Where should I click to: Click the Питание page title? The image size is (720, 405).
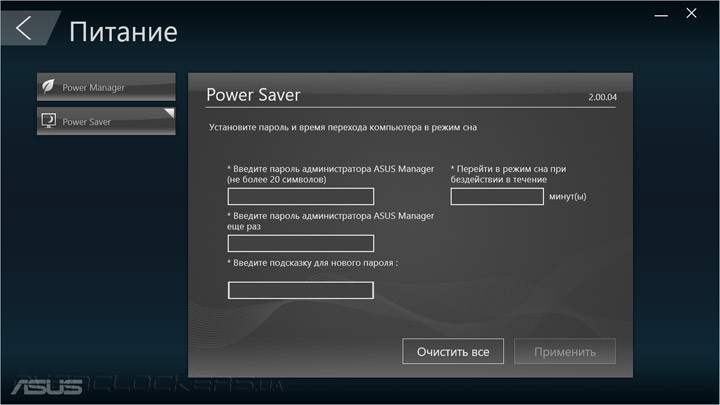(123, 32)
